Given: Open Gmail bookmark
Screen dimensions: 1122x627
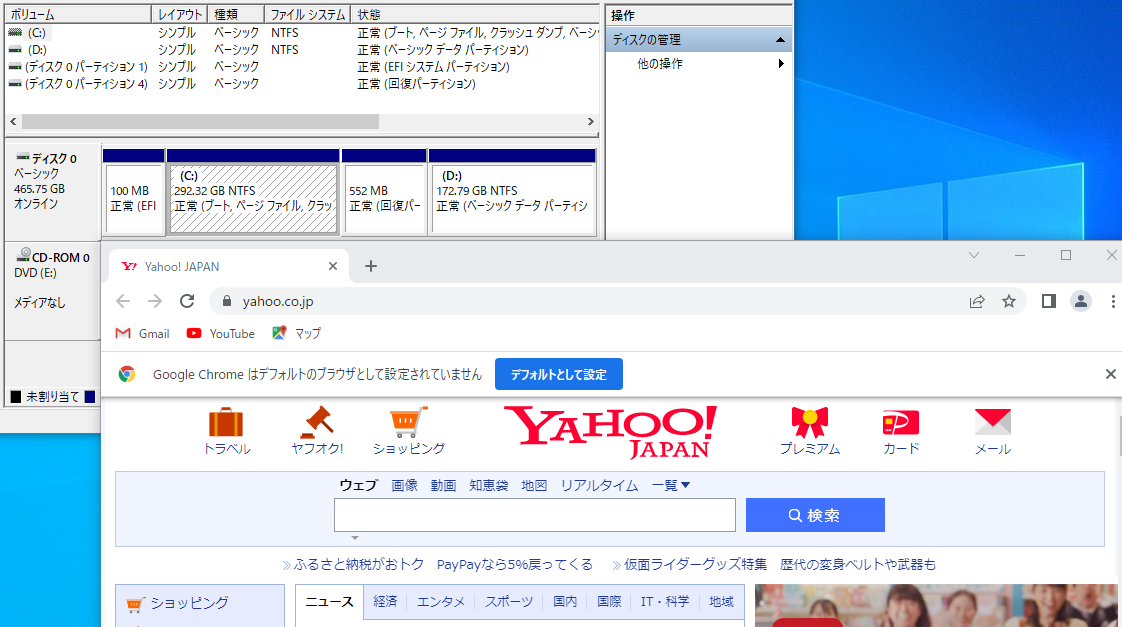Looking at the screenshot, I should coord(142,334).
